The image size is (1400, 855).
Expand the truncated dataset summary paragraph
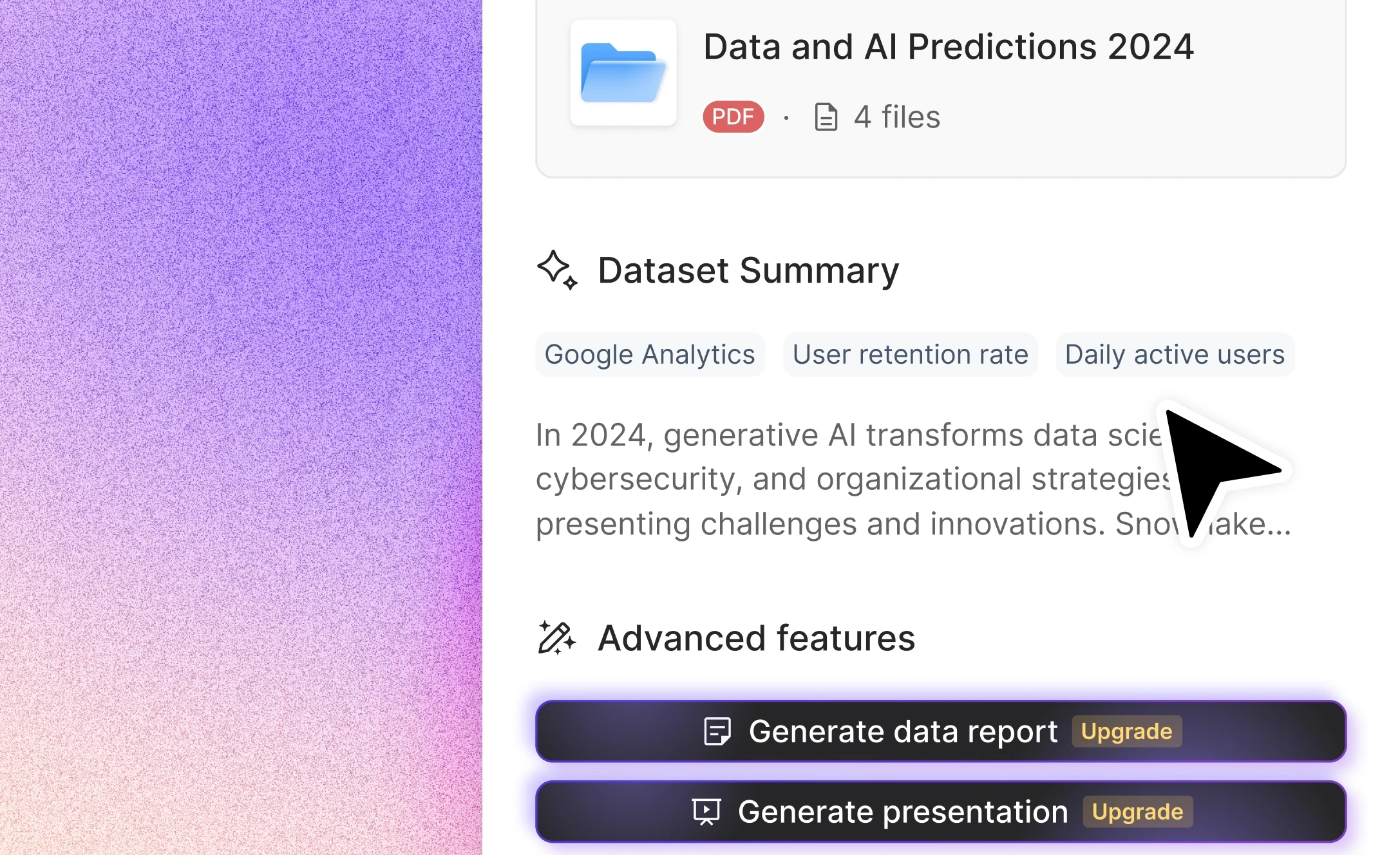coord(914,480)
